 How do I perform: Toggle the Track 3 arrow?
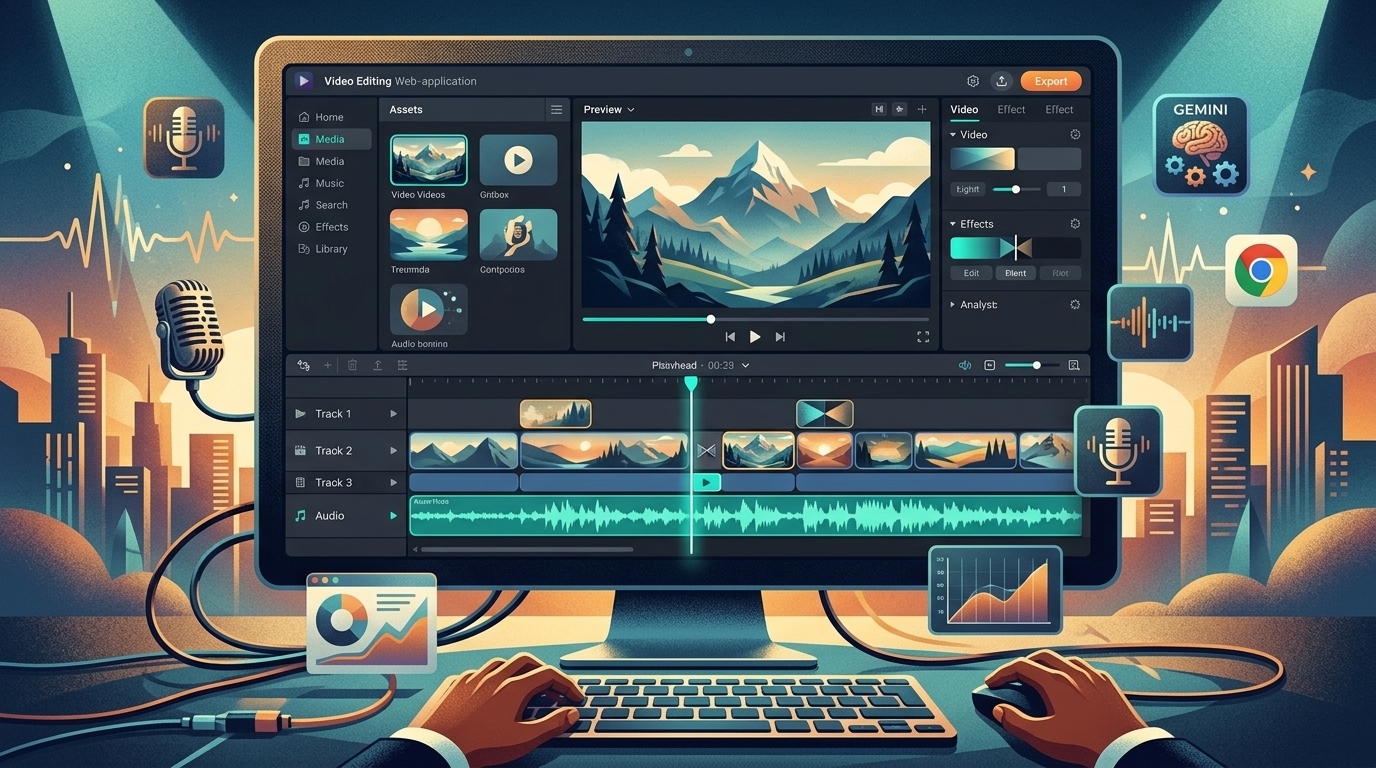[x=394, y=482]
